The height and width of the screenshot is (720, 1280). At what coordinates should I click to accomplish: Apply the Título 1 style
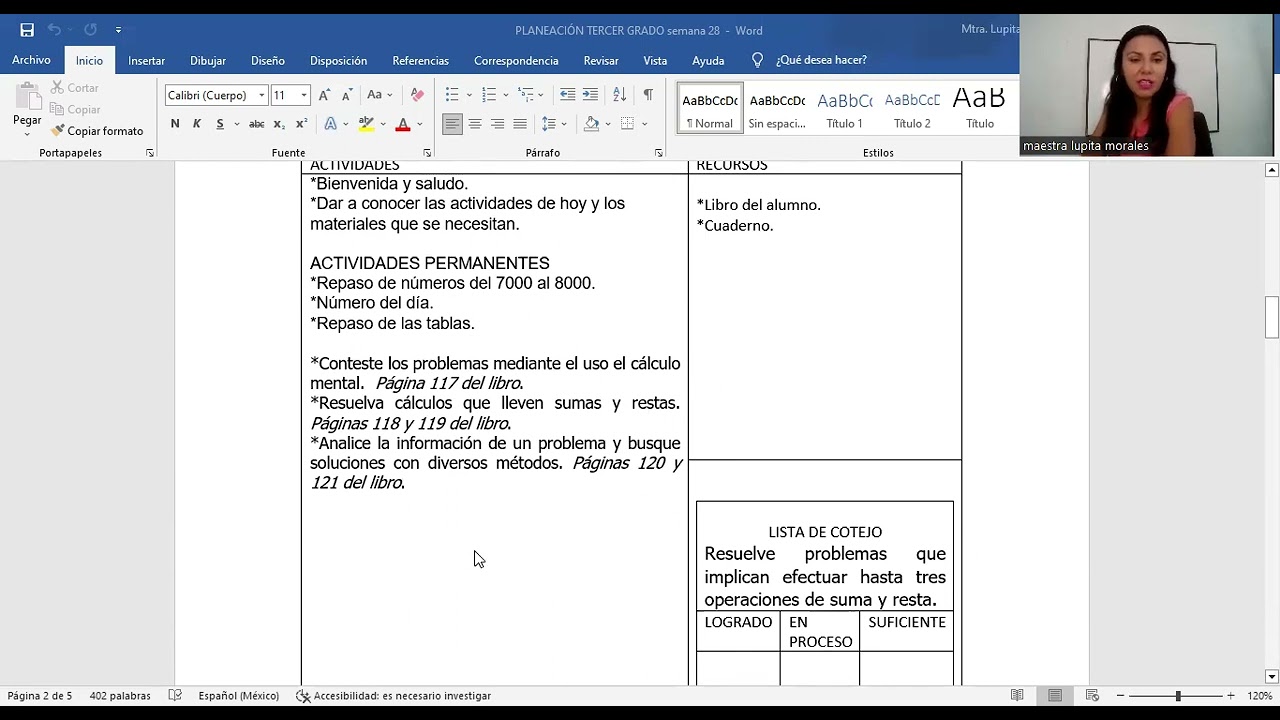click(x=844, y=109)
